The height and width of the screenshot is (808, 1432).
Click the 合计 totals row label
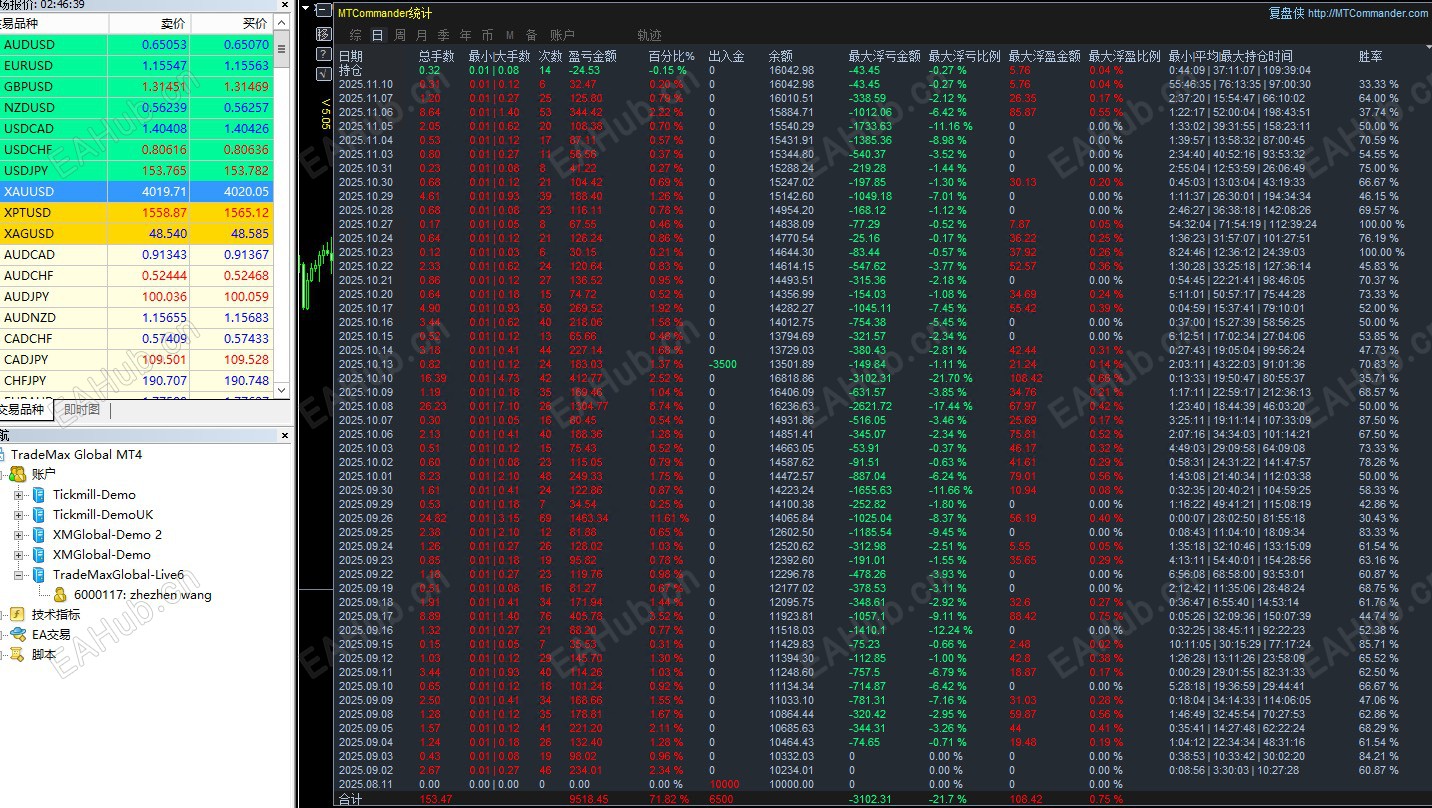(351, 799)
